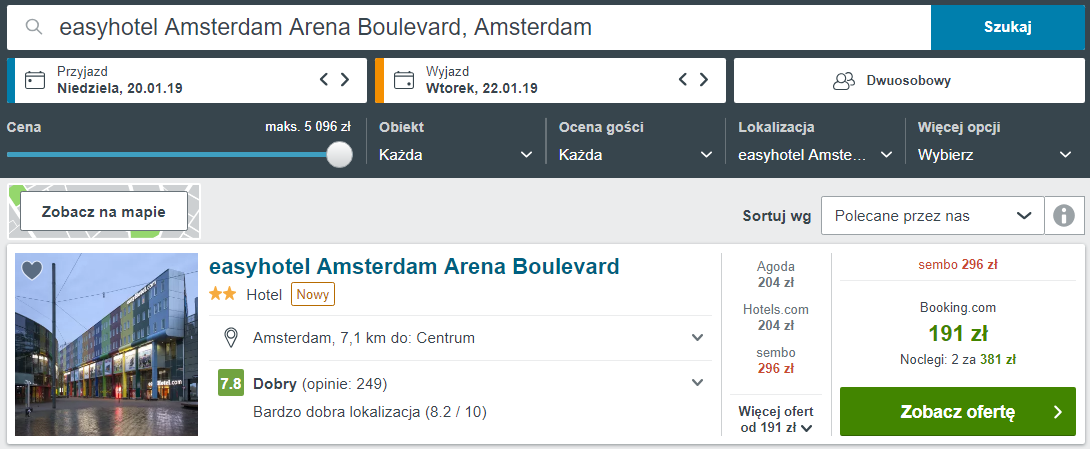Open the Obiekt filter dropdown
The image size is (1090, 449).
point(455,155)
